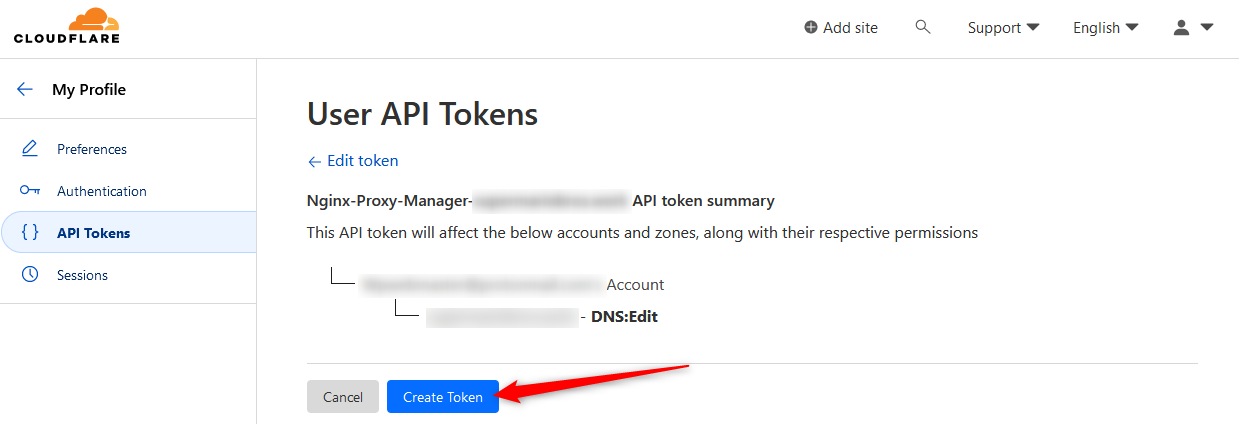Open the English language dropdown

click(1105, 28)
